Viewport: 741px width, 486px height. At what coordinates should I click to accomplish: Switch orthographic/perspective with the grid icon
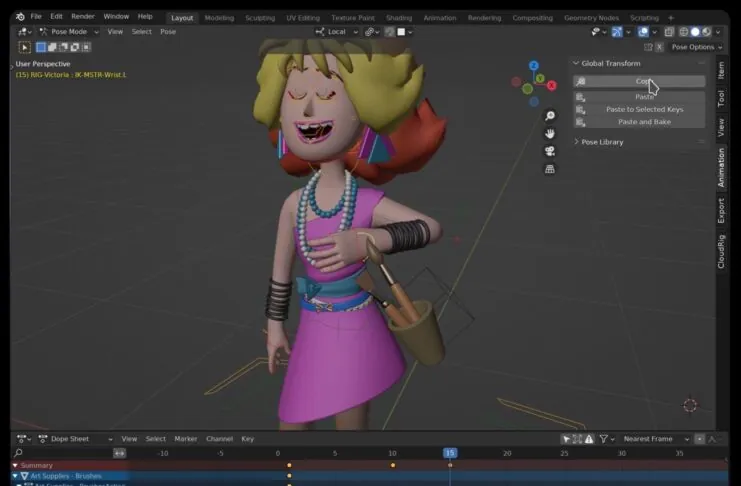550,169
